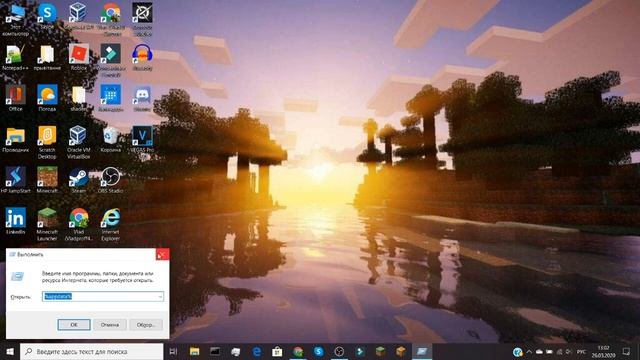Open the This PC (Этот компьютер) shortcut
The image size is (640, 360).
click(x=16, y=20)
